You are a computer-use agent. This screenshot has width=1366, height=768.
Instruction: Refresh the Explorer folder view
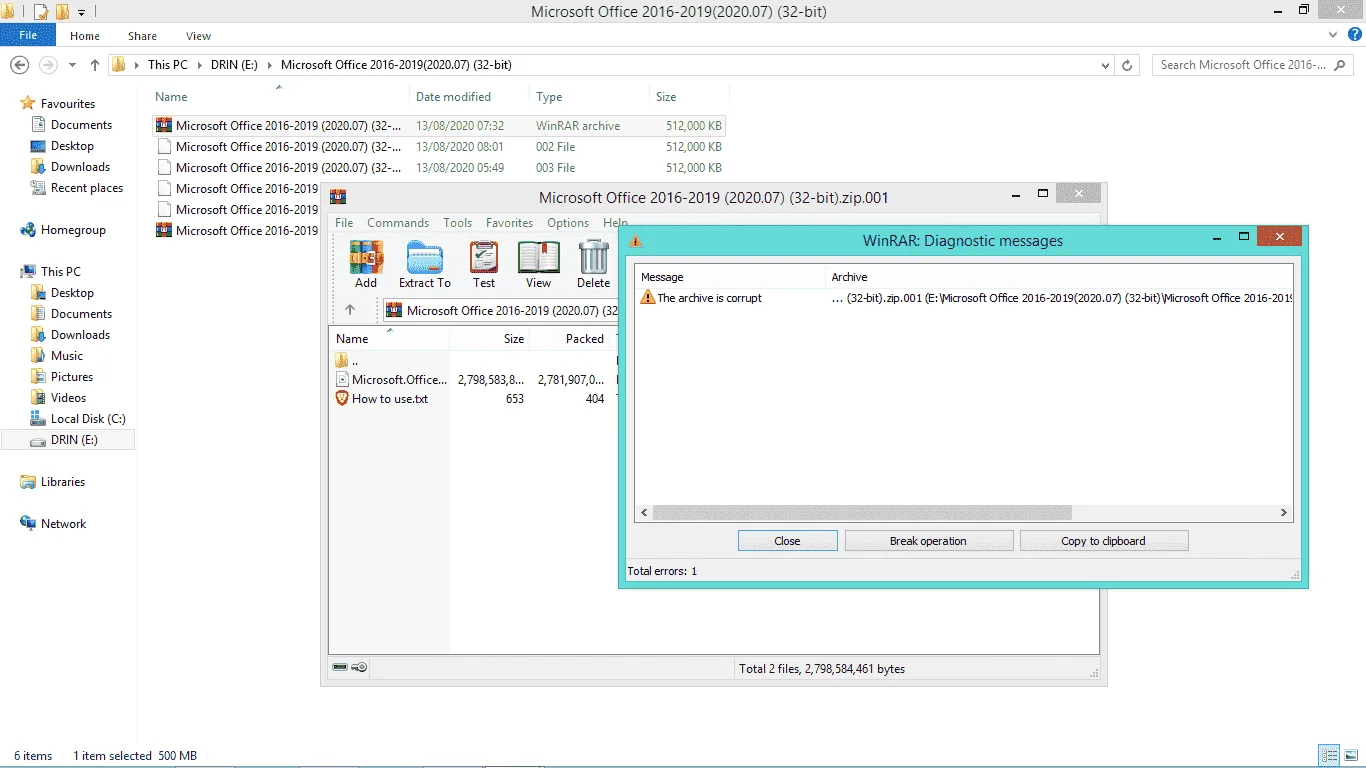coord(1128,65)
